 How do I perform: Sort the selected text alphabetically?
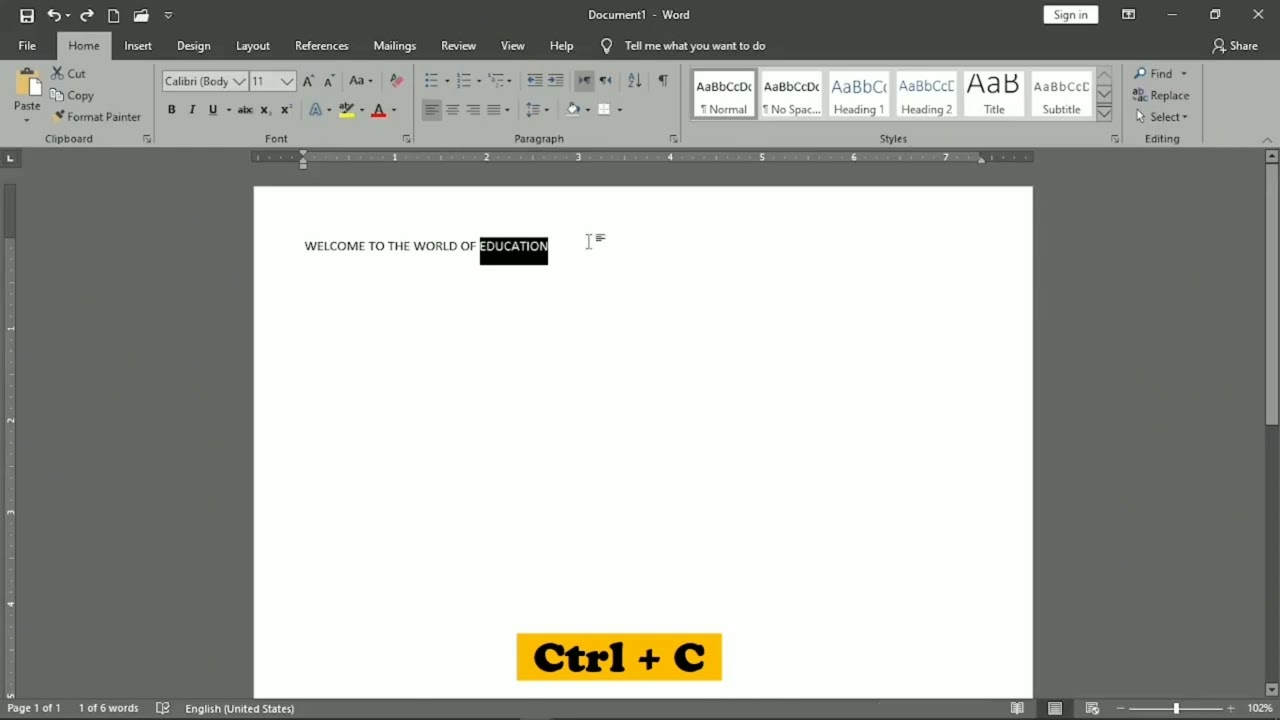pyautogui.click(x=635, y=81)
